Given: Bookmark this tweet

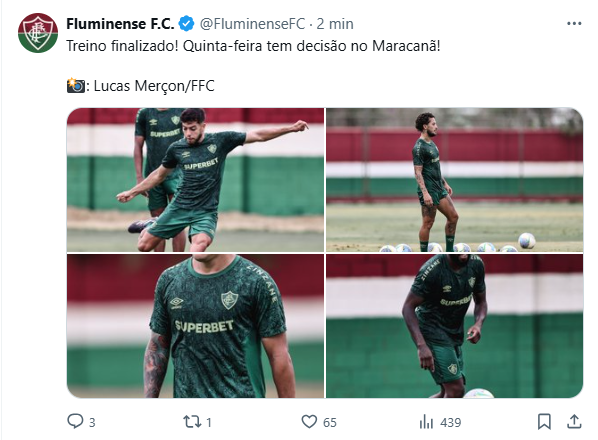Looking at the screenshot, I should (x=544, y=422).
